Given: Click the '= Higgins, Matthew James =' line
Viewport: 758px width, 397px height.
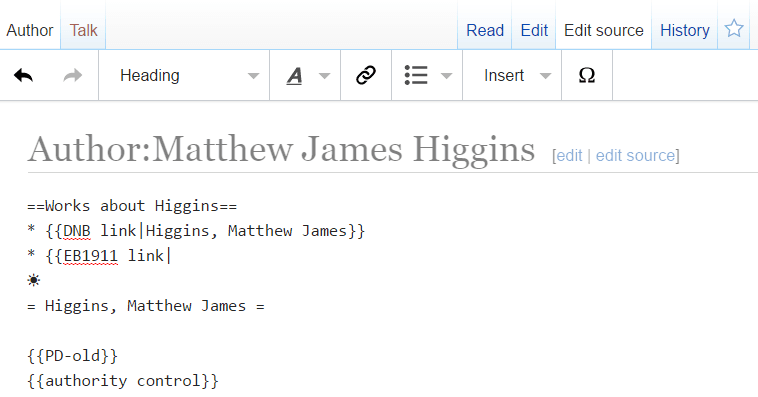Looking at the screenshot, I should 146,306.
